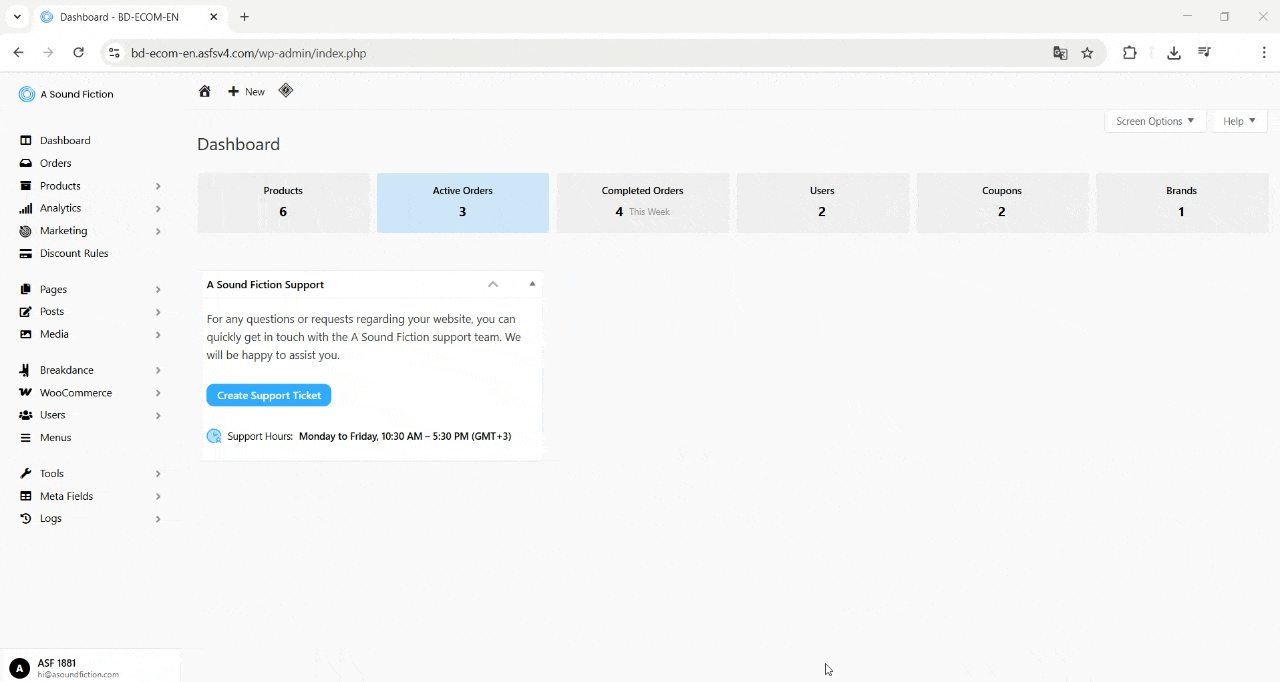Open Breakdance builder from the sidebar

tap(25, 369)
